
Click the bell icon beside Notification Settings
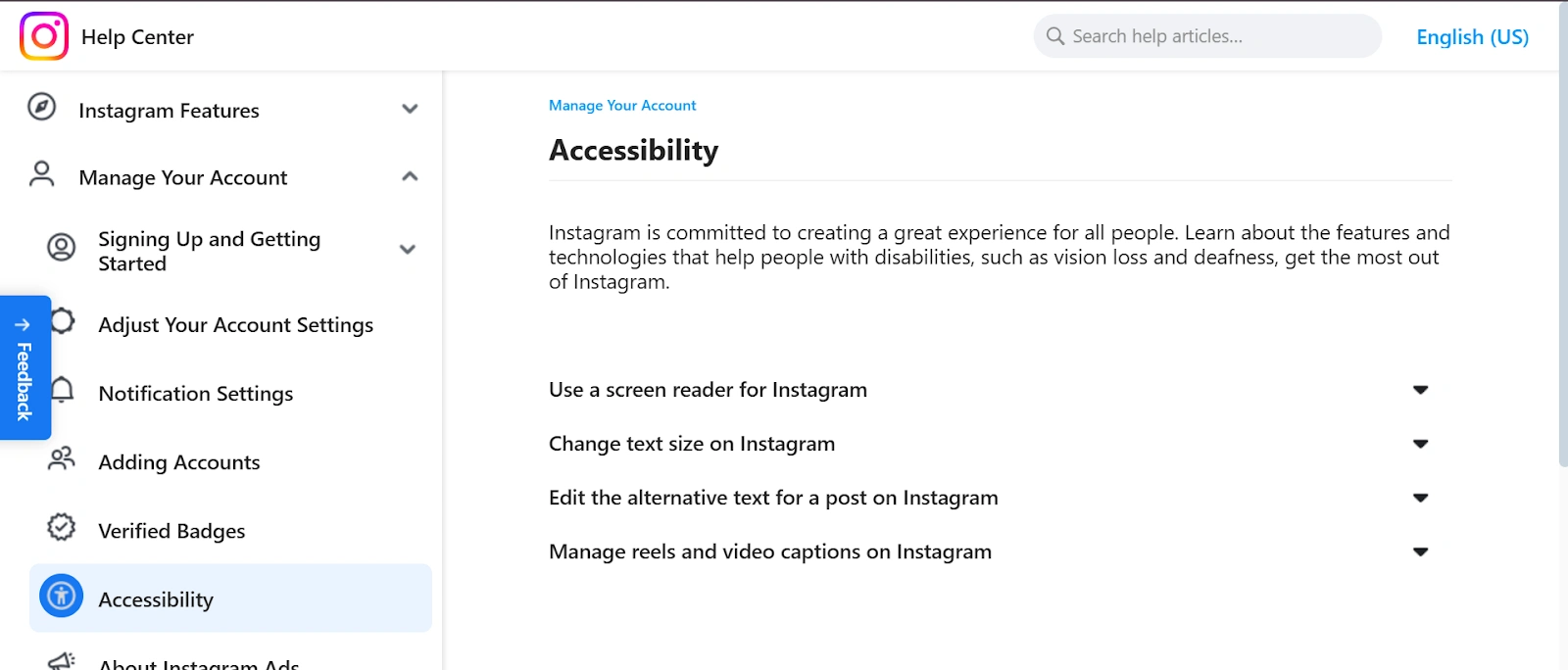click(62, 390)
